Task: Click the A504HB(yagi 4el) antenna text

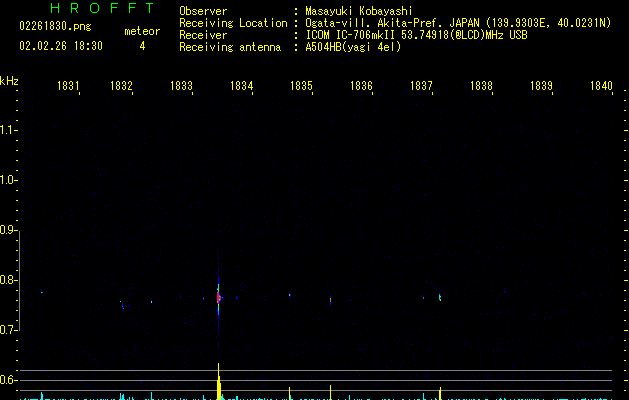Action: tap(353, 47)
